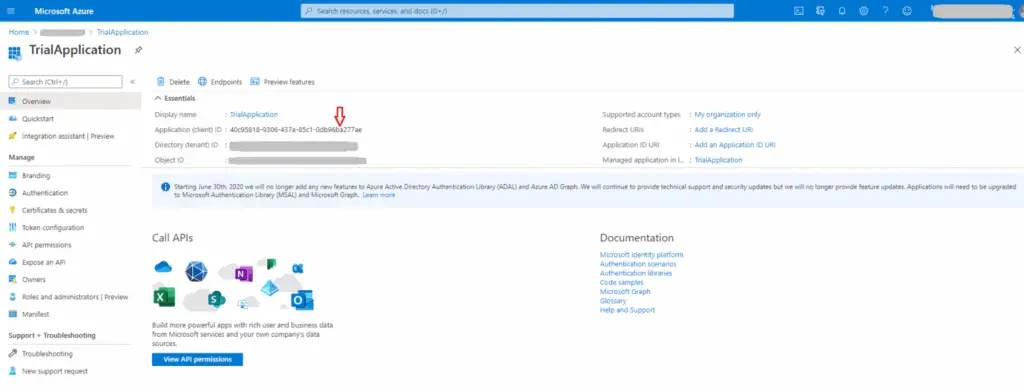This screenshot has width=1024, height=392.
Task: Click the info icon in the ADAL banner
Action: (x=165, y=186)
